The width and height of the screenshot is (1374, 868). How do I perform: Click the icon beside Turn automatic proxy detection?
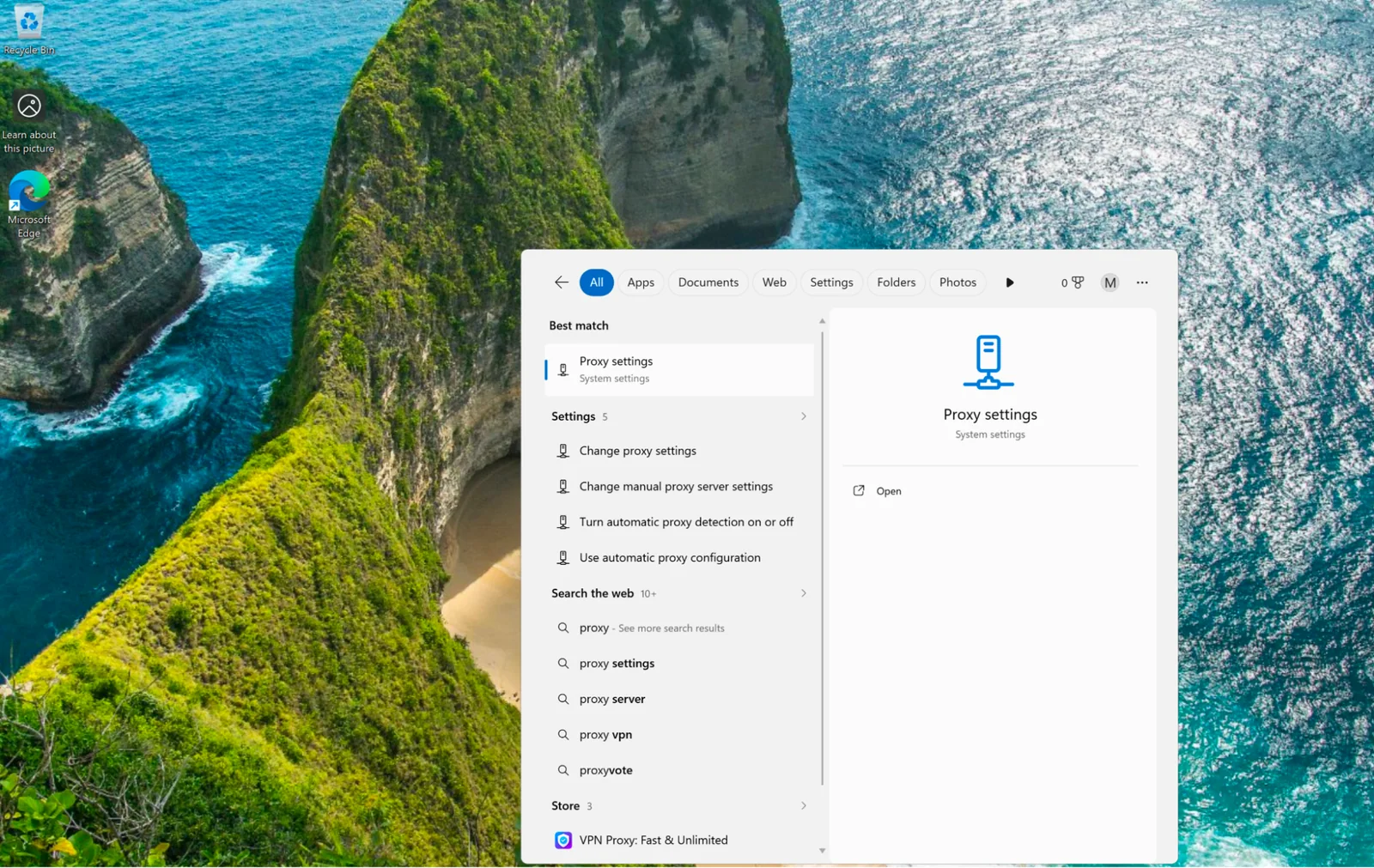pyautogui.click(x=563, y=522)
